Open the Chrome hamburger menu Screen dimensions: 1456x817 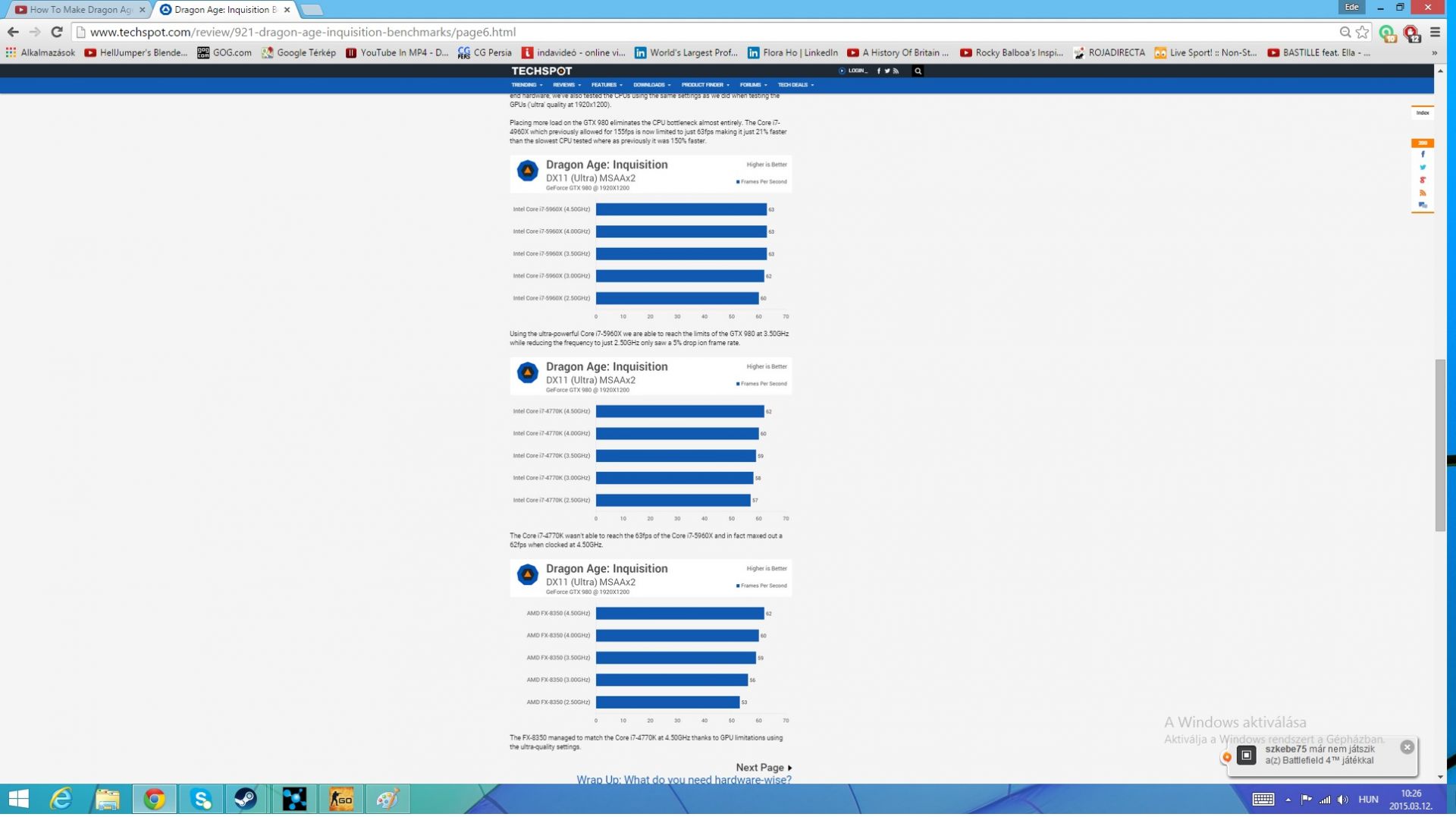[1435, 32]
